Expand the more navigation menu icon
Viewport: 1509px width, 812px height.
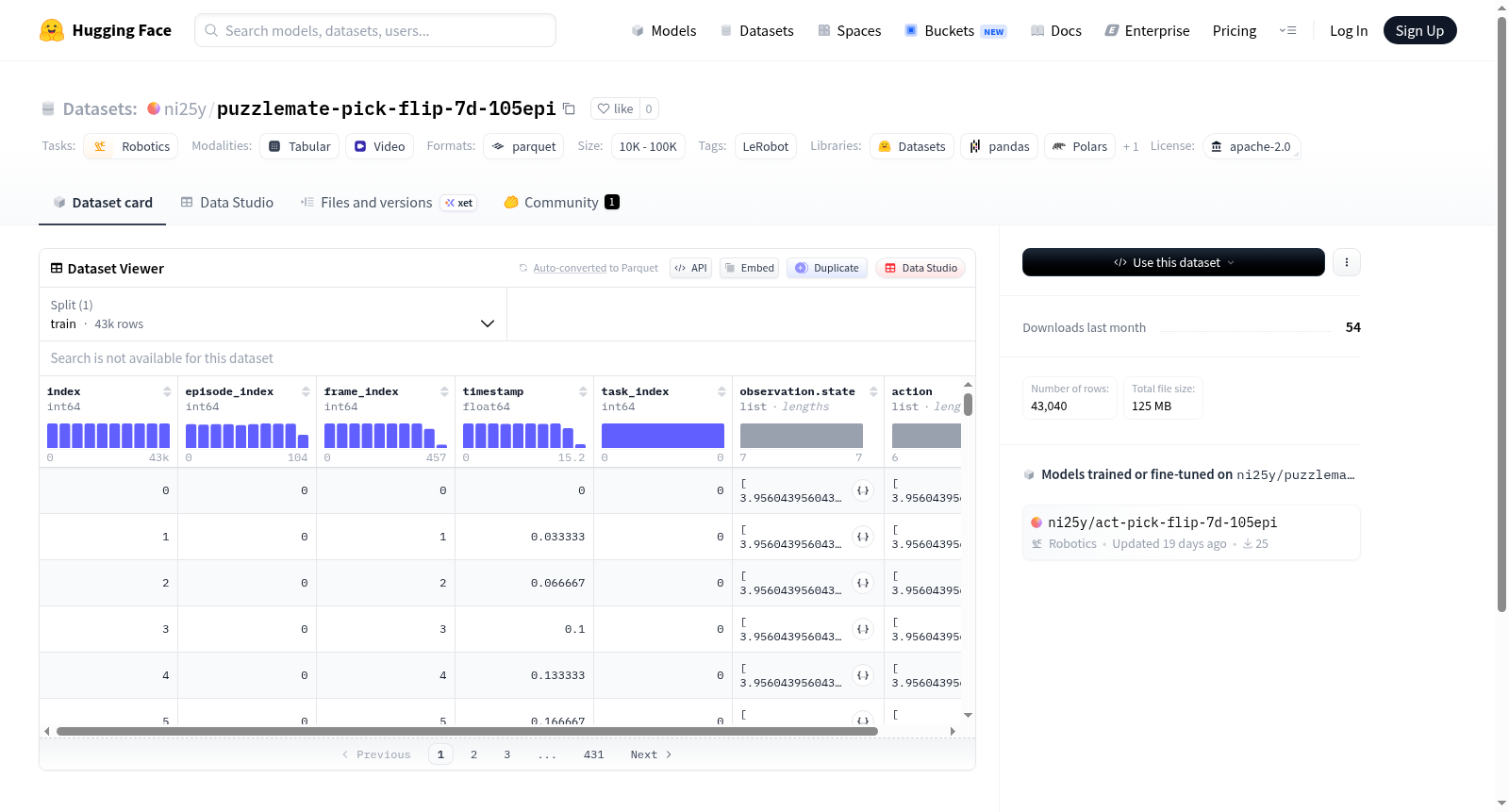tap(1287, 30)
